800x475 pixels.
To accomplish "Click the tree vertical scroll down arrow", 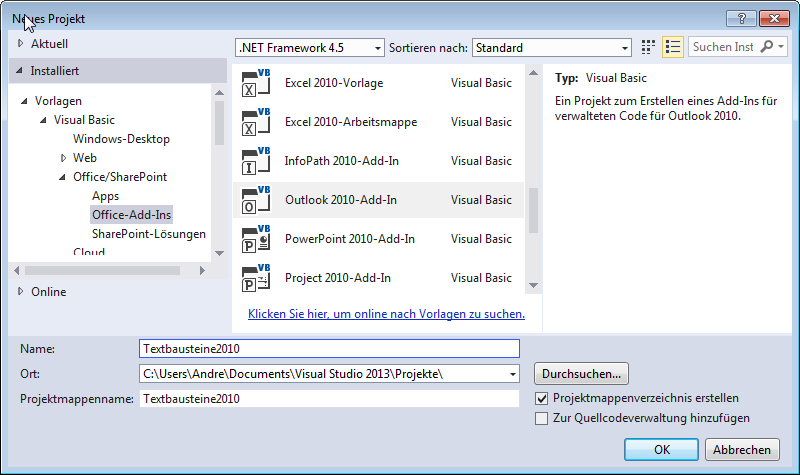I will coord(219,253).
